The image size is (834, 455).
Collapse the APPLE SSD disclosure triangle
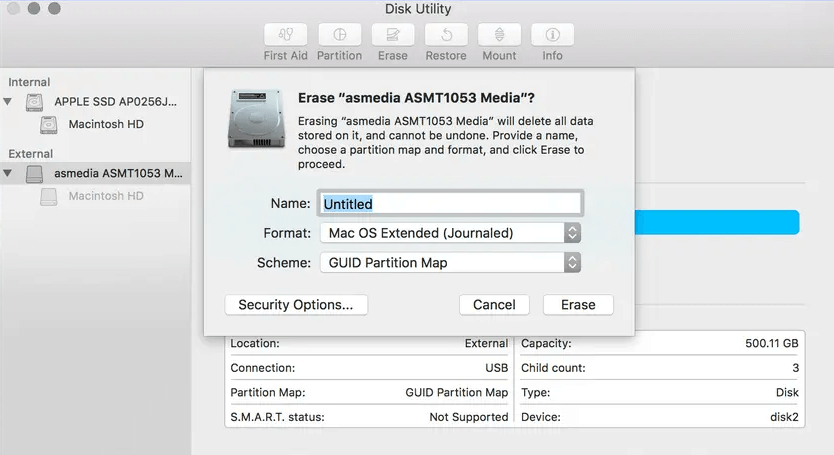[9, 102]
